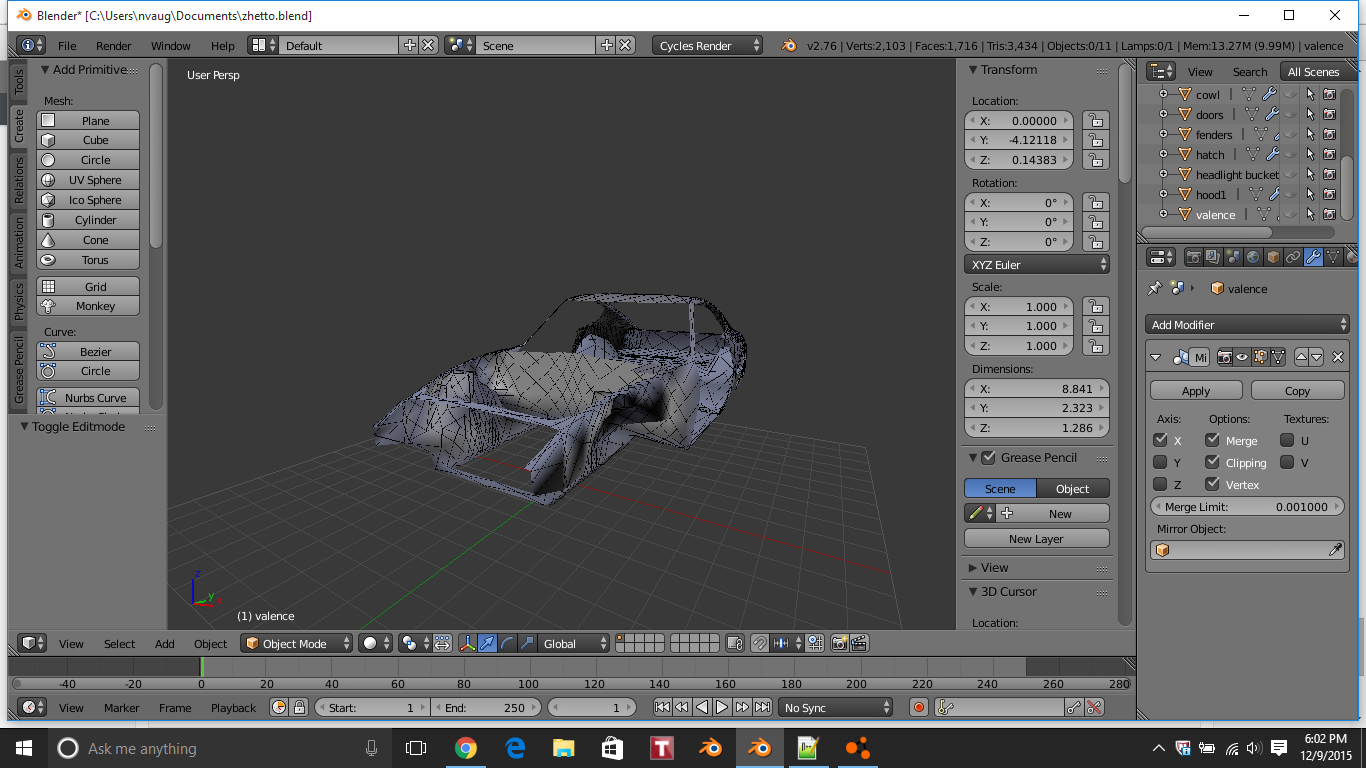Open the outliner Search menu
This screenshot has height=768, width=1366.
(1250, 72)
